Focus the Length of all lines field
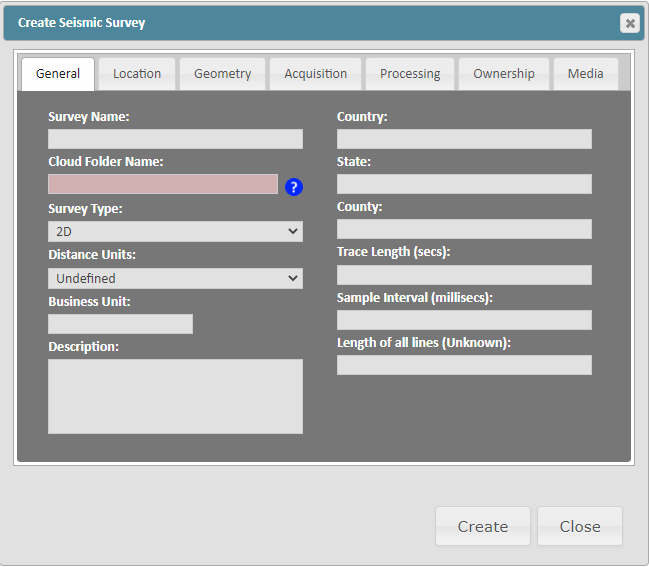The width and height of the screenshot is (649, 567). [x=464, y=365]
